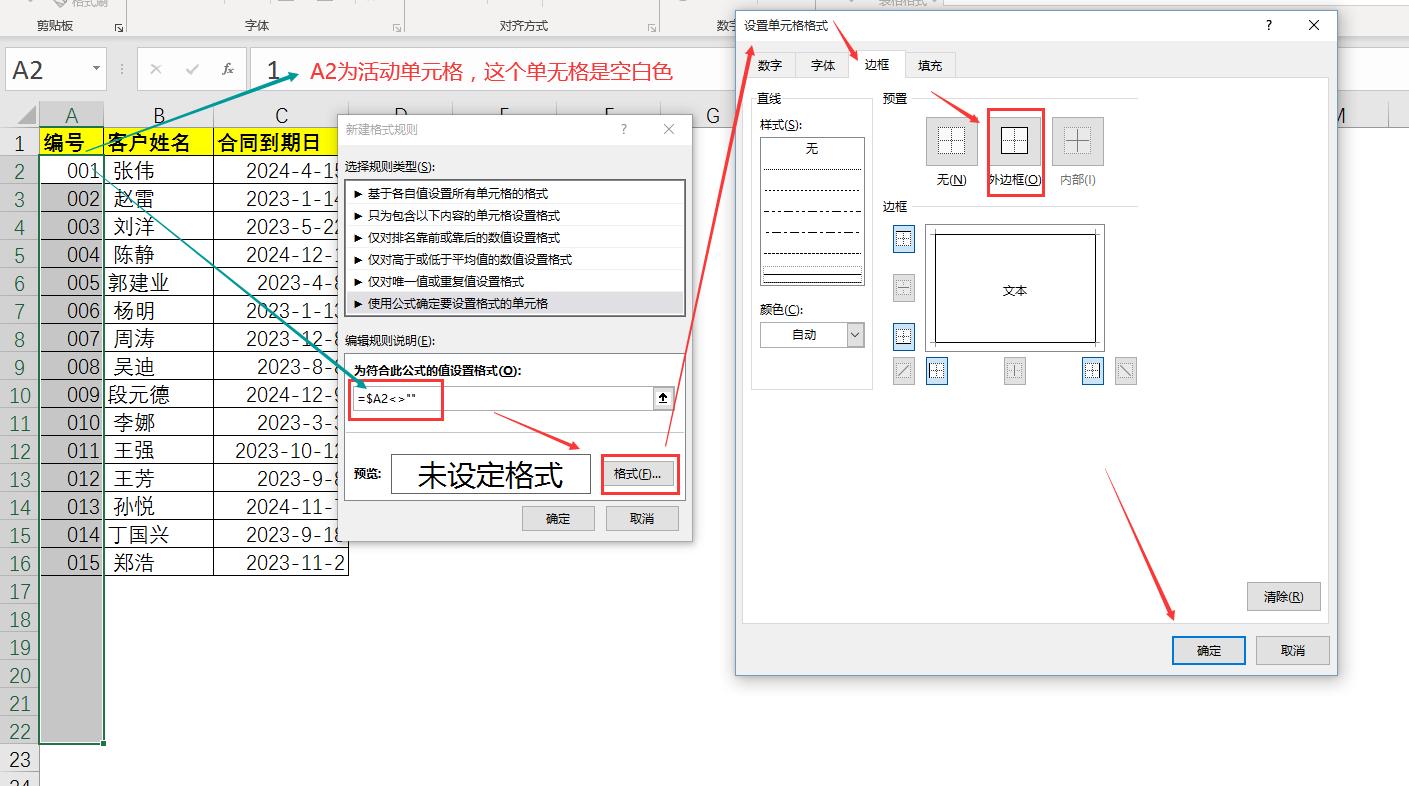This screenshot has height=786, width=1409.
Task: Click the formula bar cancel X icon
Action: (x=156, y=69)
